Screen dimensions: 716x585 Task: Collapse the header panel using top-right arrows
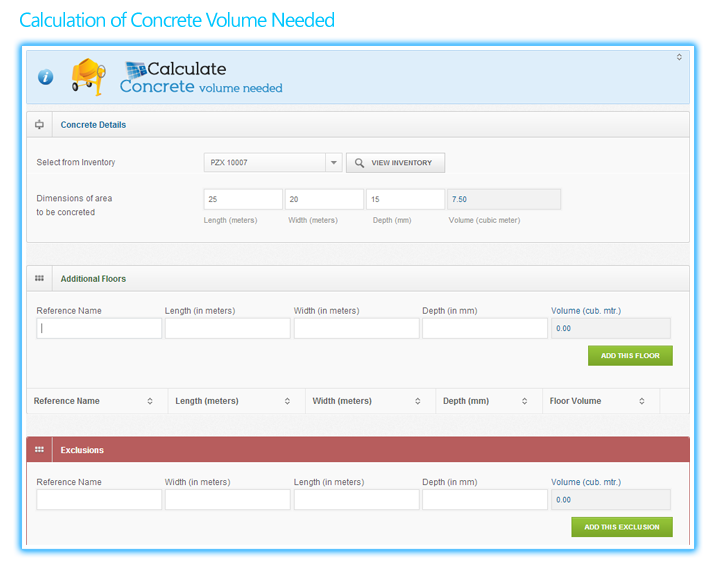tap(679, 57)
